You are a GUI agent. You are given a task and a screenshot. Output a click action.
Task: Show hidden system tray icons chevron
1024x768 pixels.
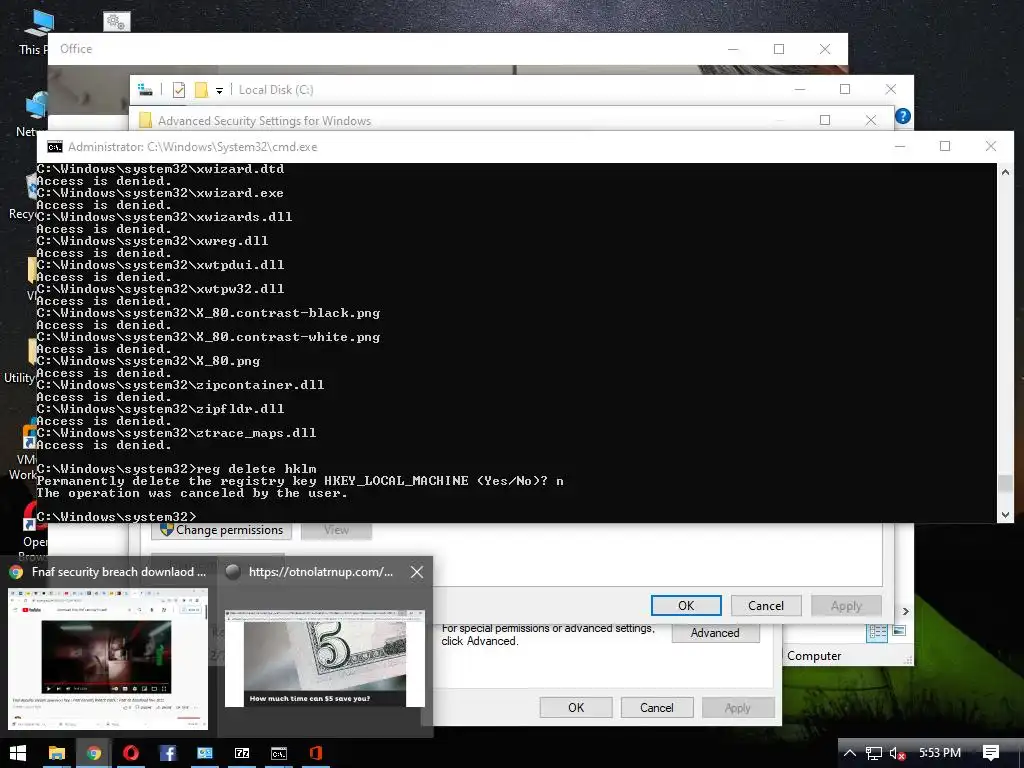point(850,753)
